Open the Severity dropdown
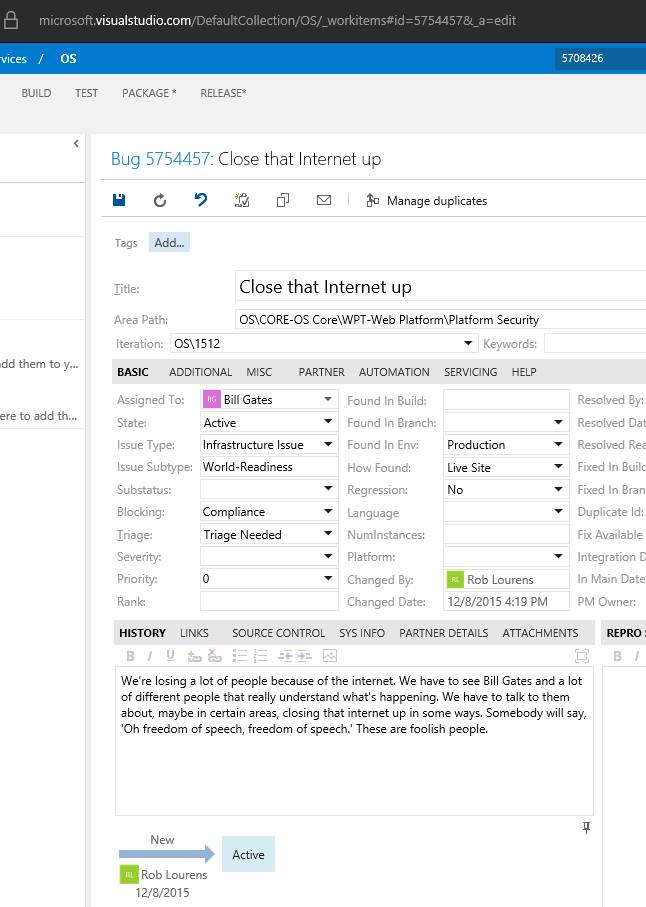 328,556
